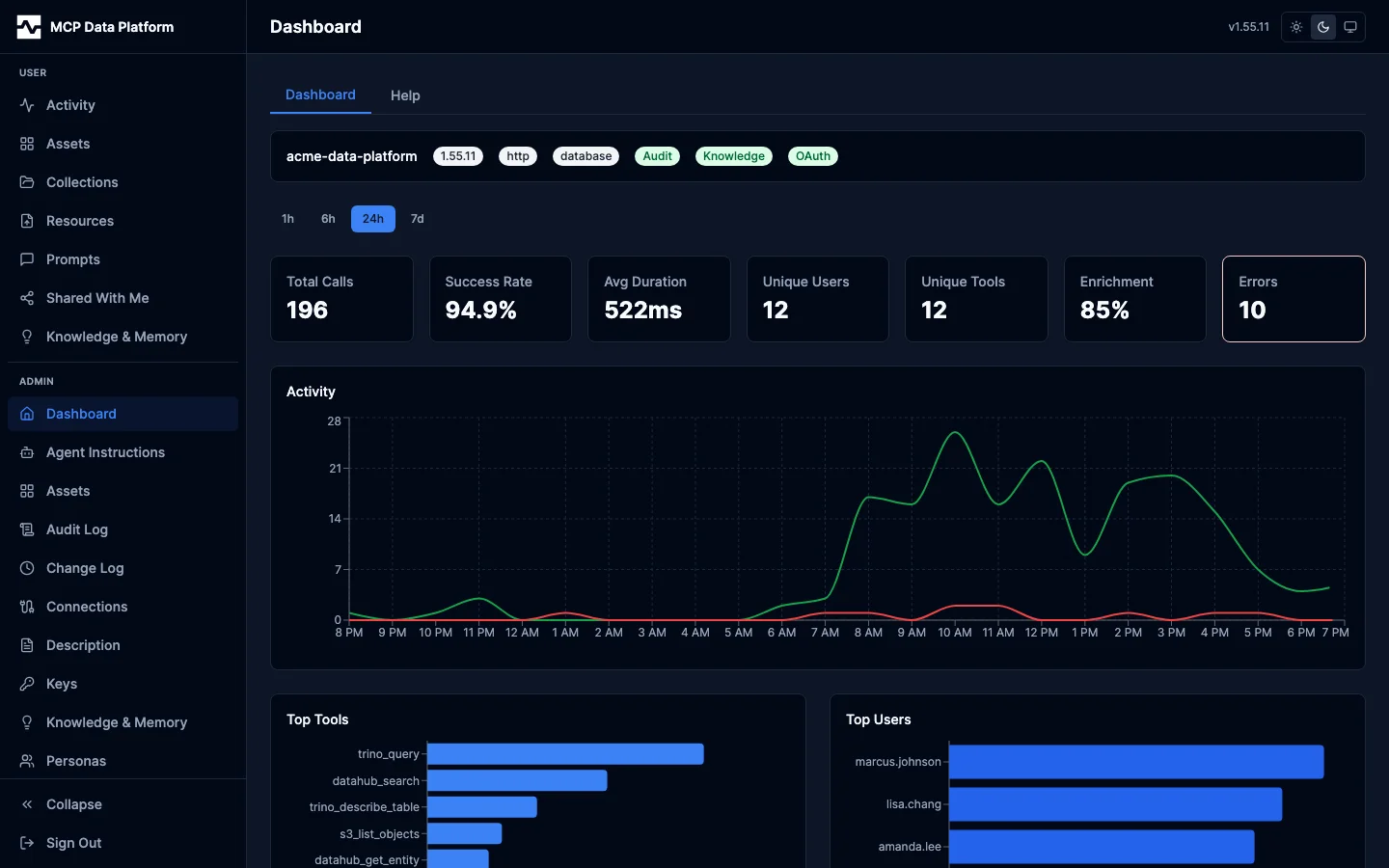Open the Dashboard tab
Image resolution: width=1389 pixels, height=868 pixels.
(x=320, y=95)
